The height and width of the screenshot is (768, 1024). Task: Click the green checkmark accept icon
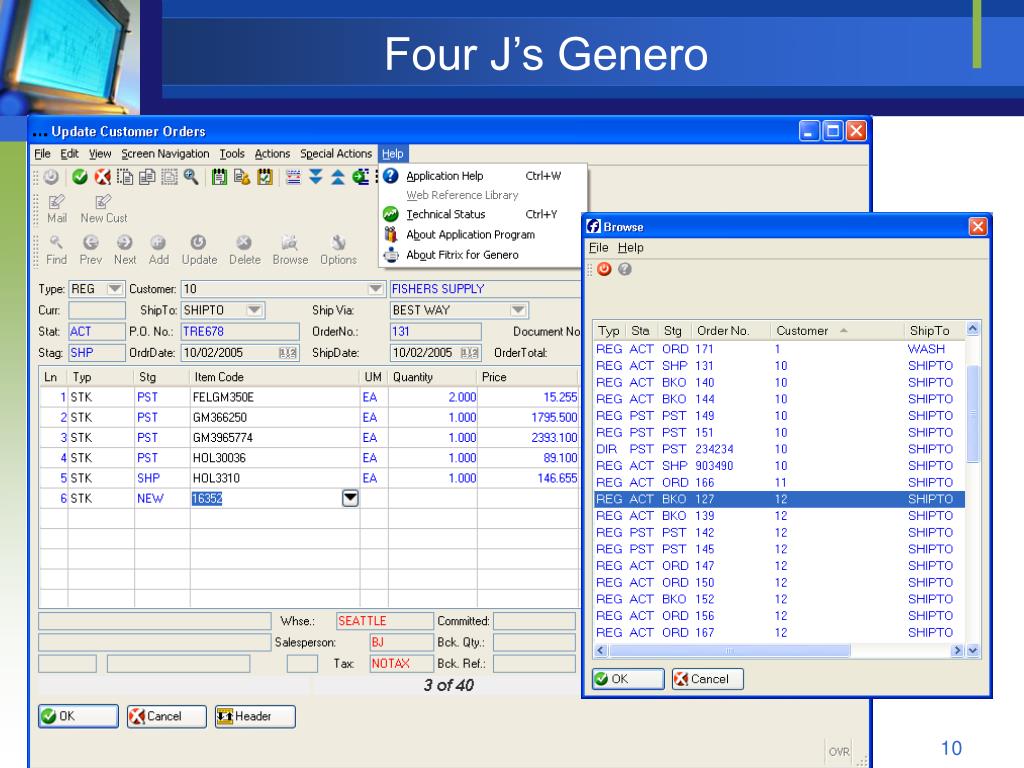point(80,177)
